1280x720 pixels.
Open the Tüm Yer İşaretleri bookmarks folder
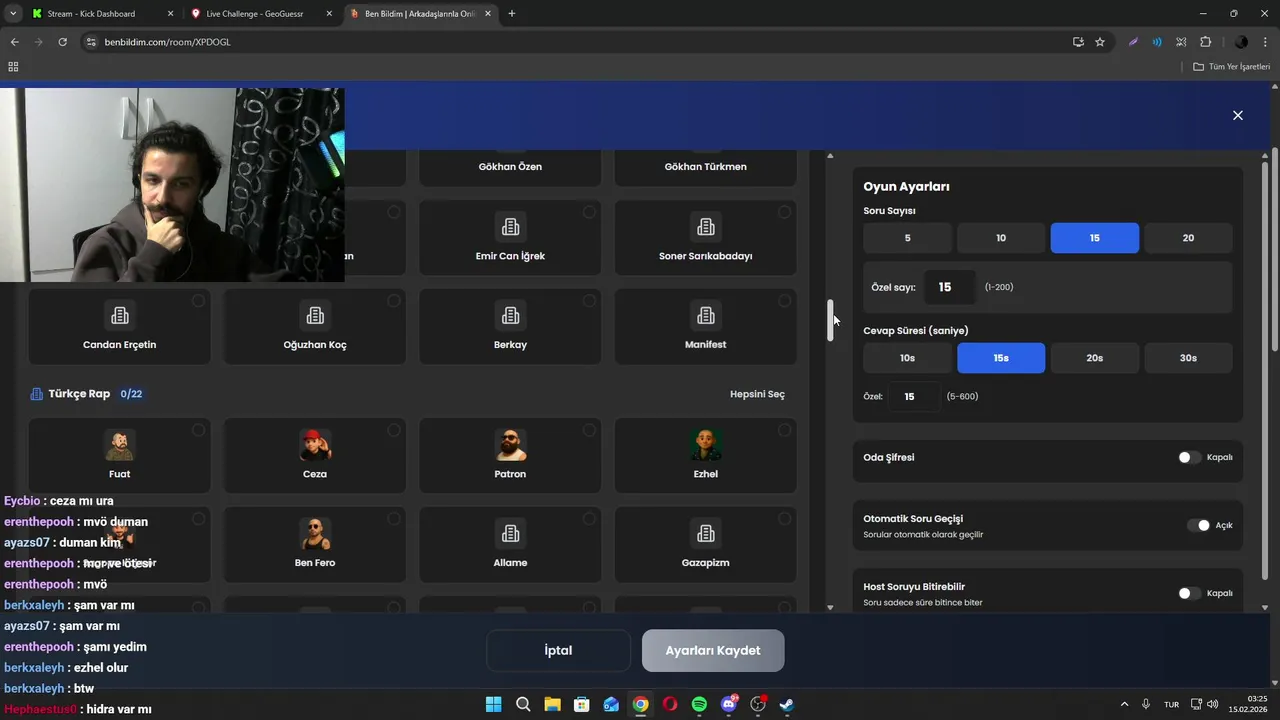[x=1231, y=67]
